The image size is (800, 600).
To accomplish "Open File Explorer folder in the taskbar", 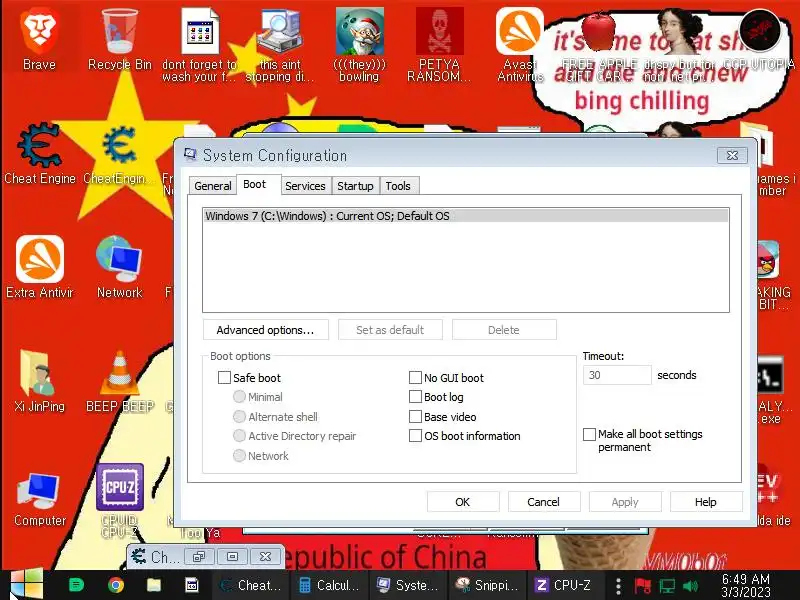I will (154, 585).
